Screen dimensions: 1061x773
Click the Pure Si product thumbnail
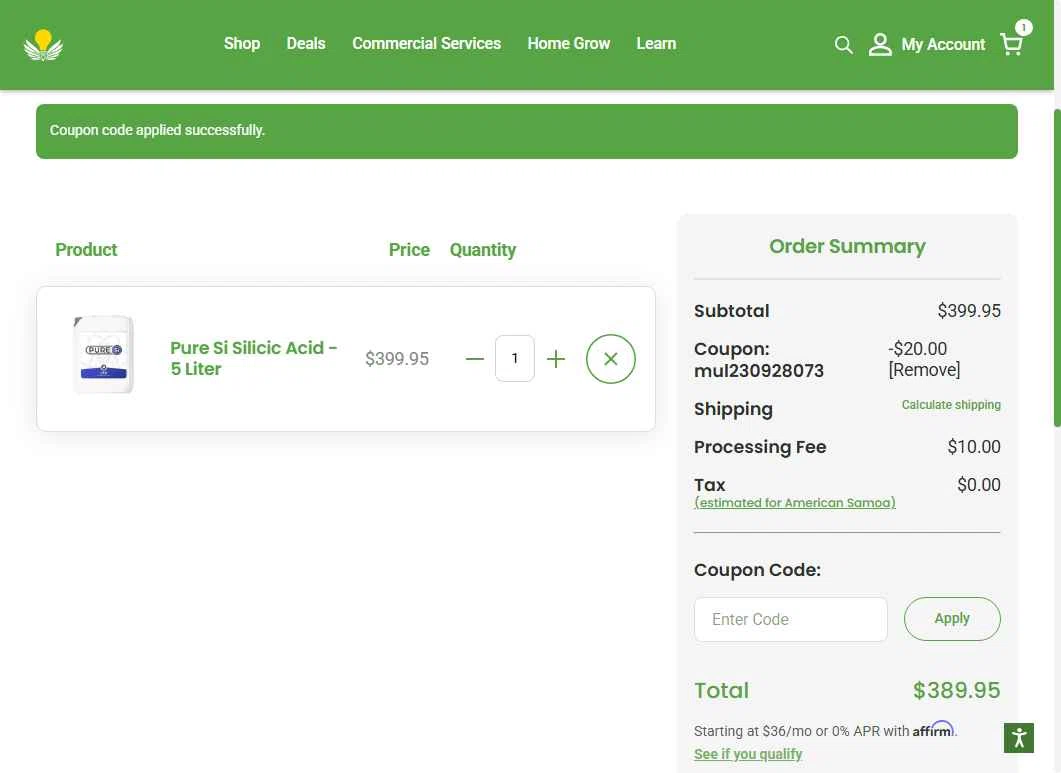103,354
